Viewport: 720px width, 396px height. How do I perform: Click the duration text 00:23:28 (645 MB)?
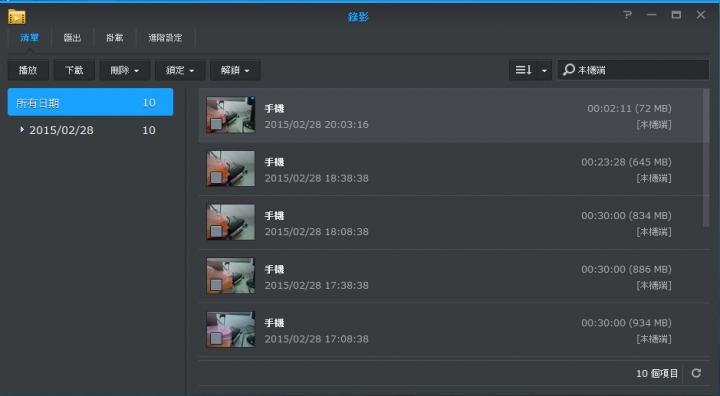[x=626, y=162]
